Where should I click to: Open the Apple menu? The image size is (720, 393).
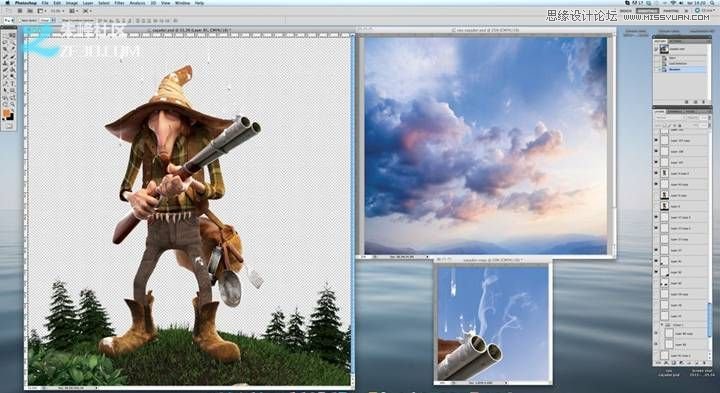[6, 3]
